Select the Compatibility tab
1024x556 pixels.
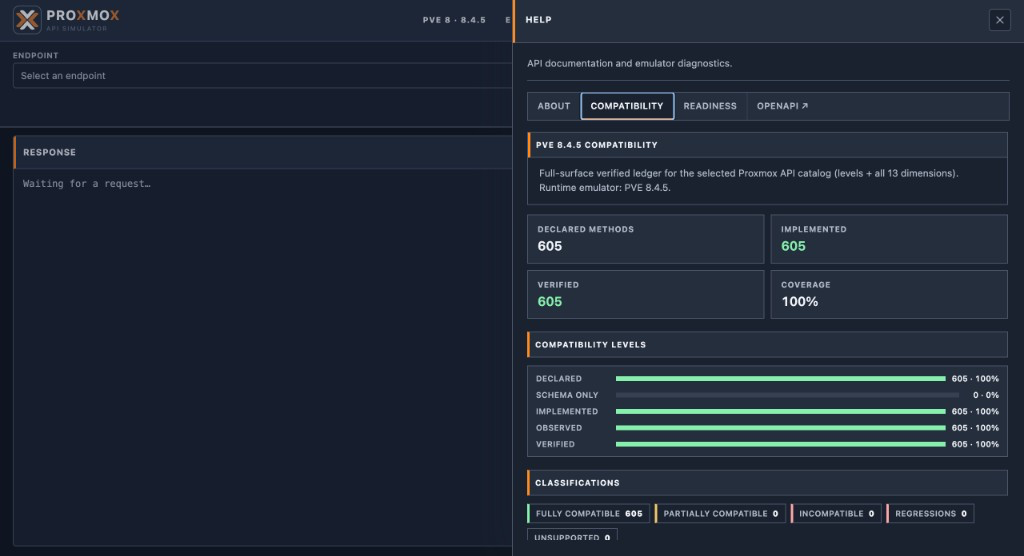[x=627, y=106]
